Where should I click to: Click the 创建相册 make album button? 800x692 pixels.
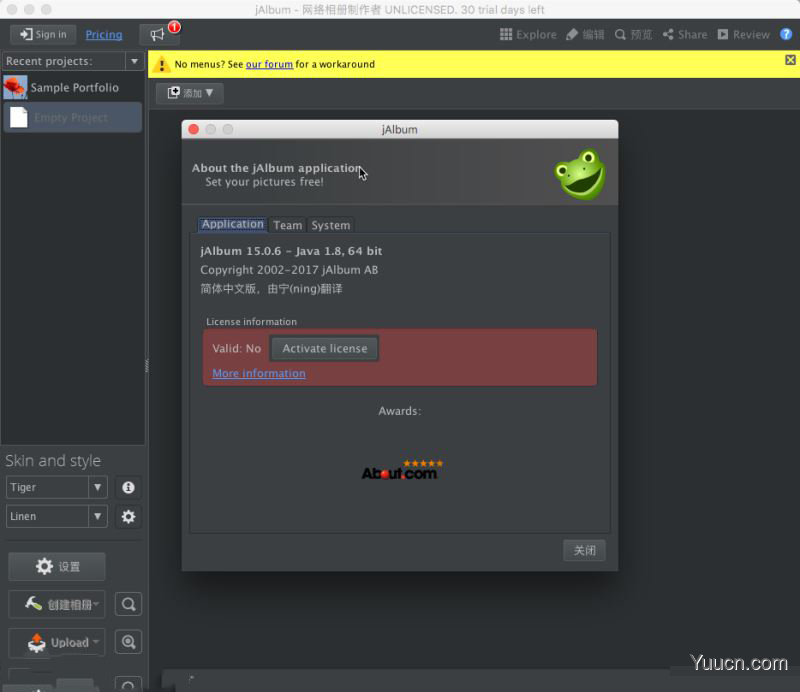click(57, 604)
